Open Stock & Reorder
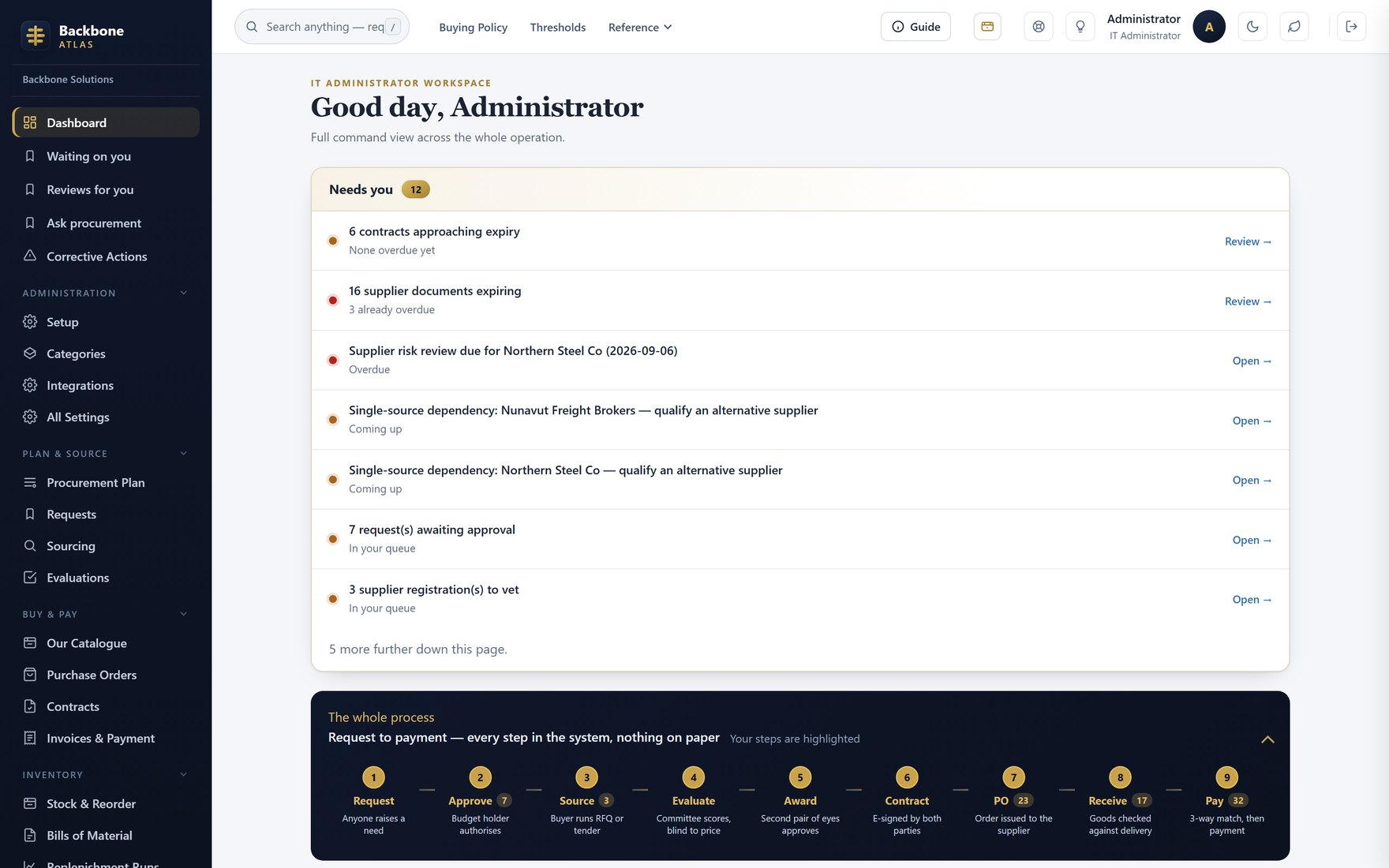 106,803
